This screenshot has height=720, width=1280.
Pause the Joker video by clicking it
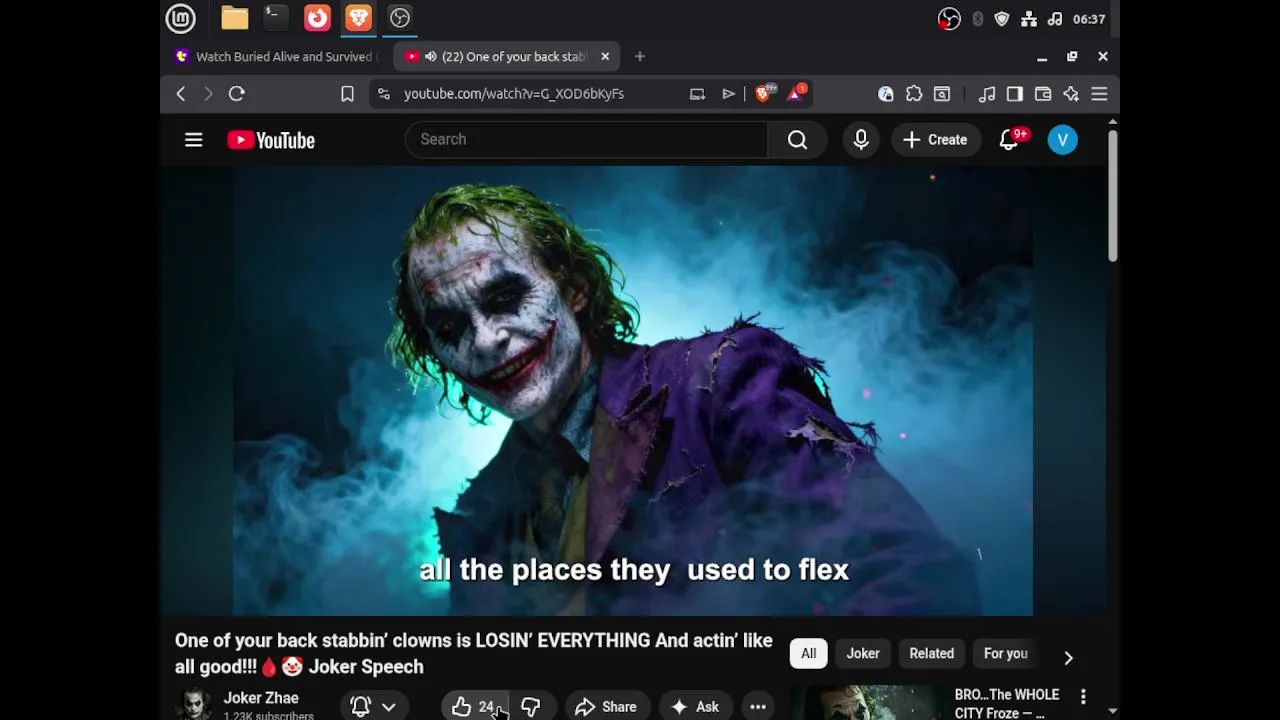pos(633,390)
